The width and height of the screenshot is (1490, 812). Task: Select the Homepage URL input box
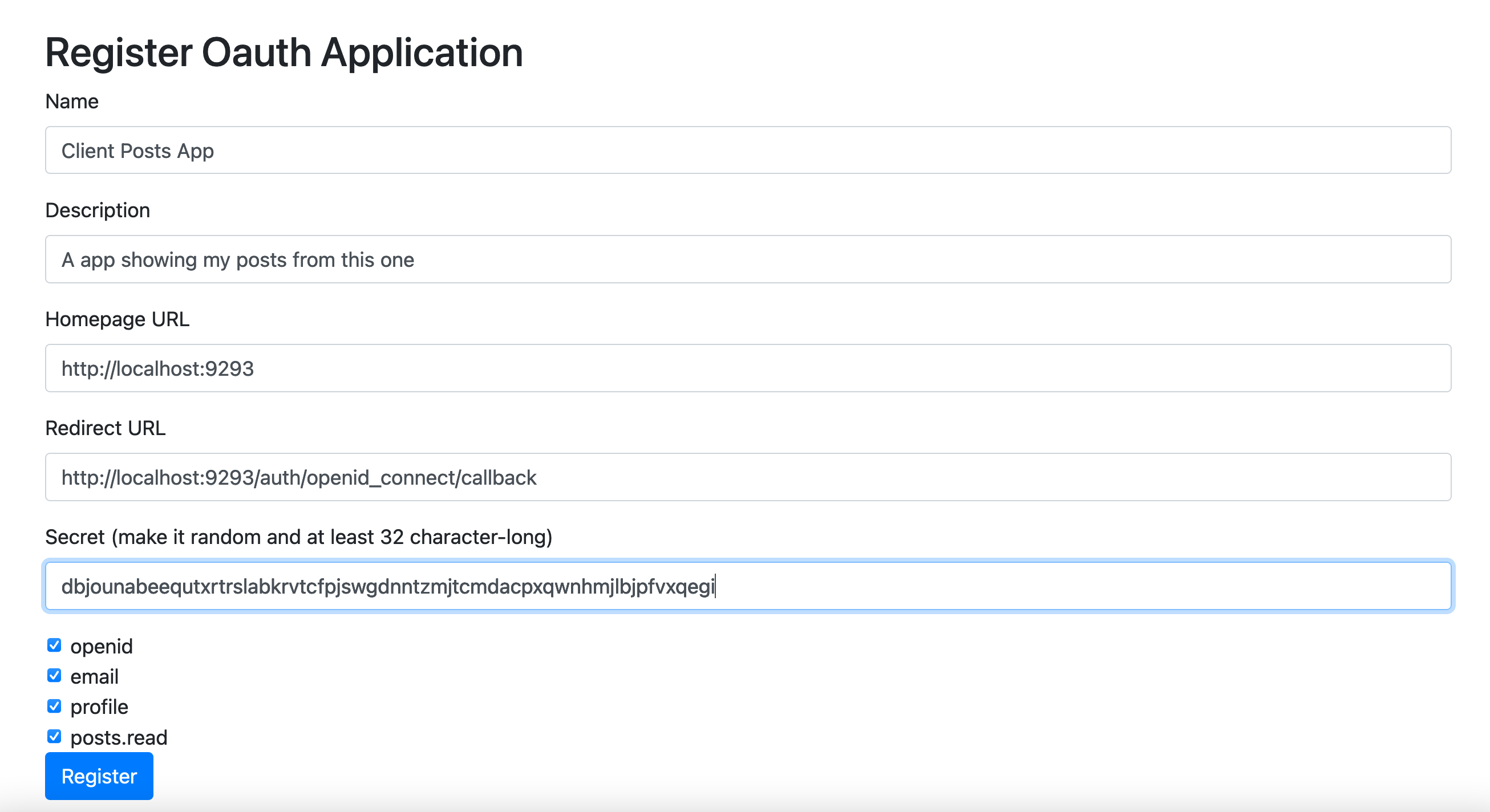[747, 368]
